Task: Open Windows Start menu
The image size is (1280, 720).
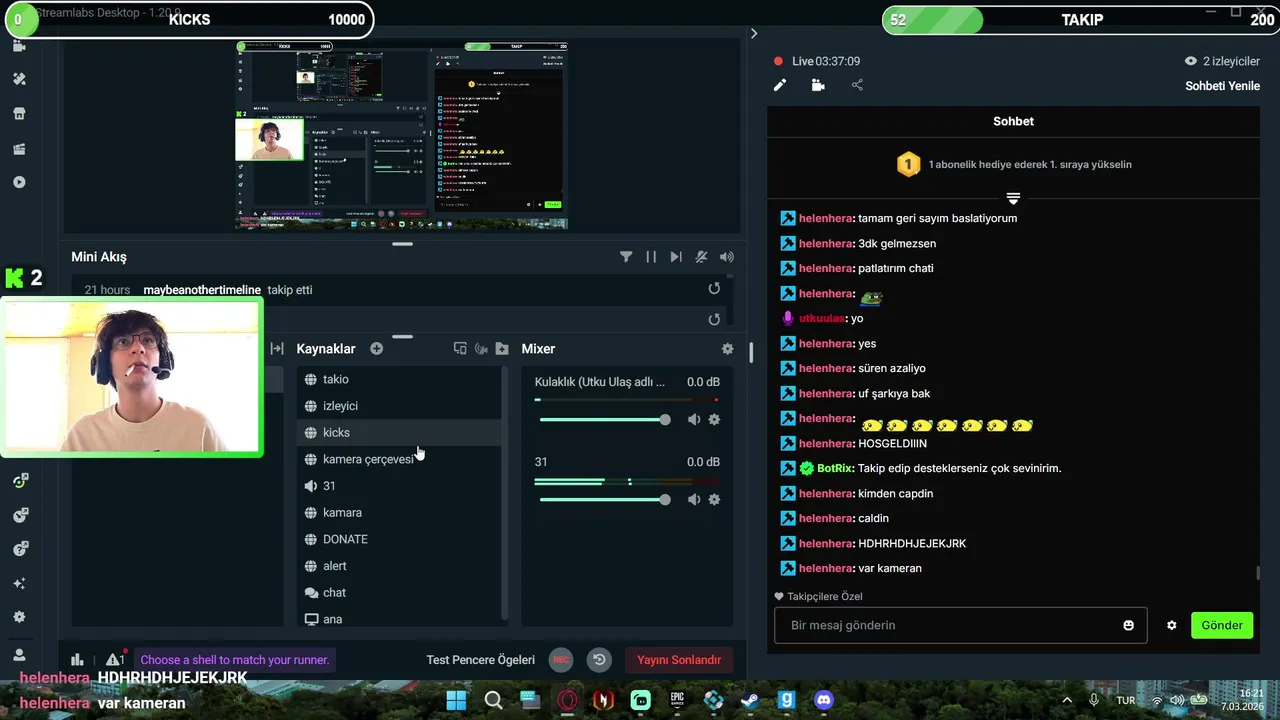Action: pos(456,700)
